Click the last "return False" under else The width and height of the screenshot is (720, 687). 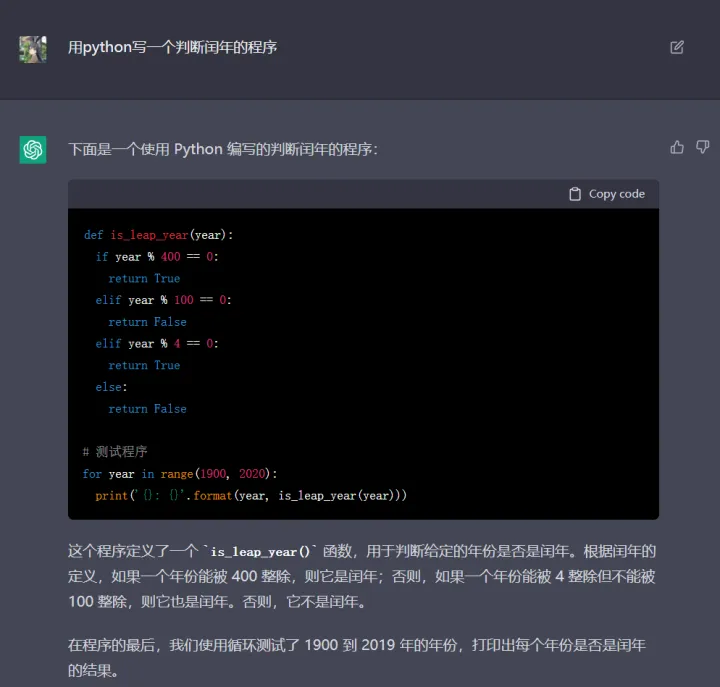tap(147, 408)
